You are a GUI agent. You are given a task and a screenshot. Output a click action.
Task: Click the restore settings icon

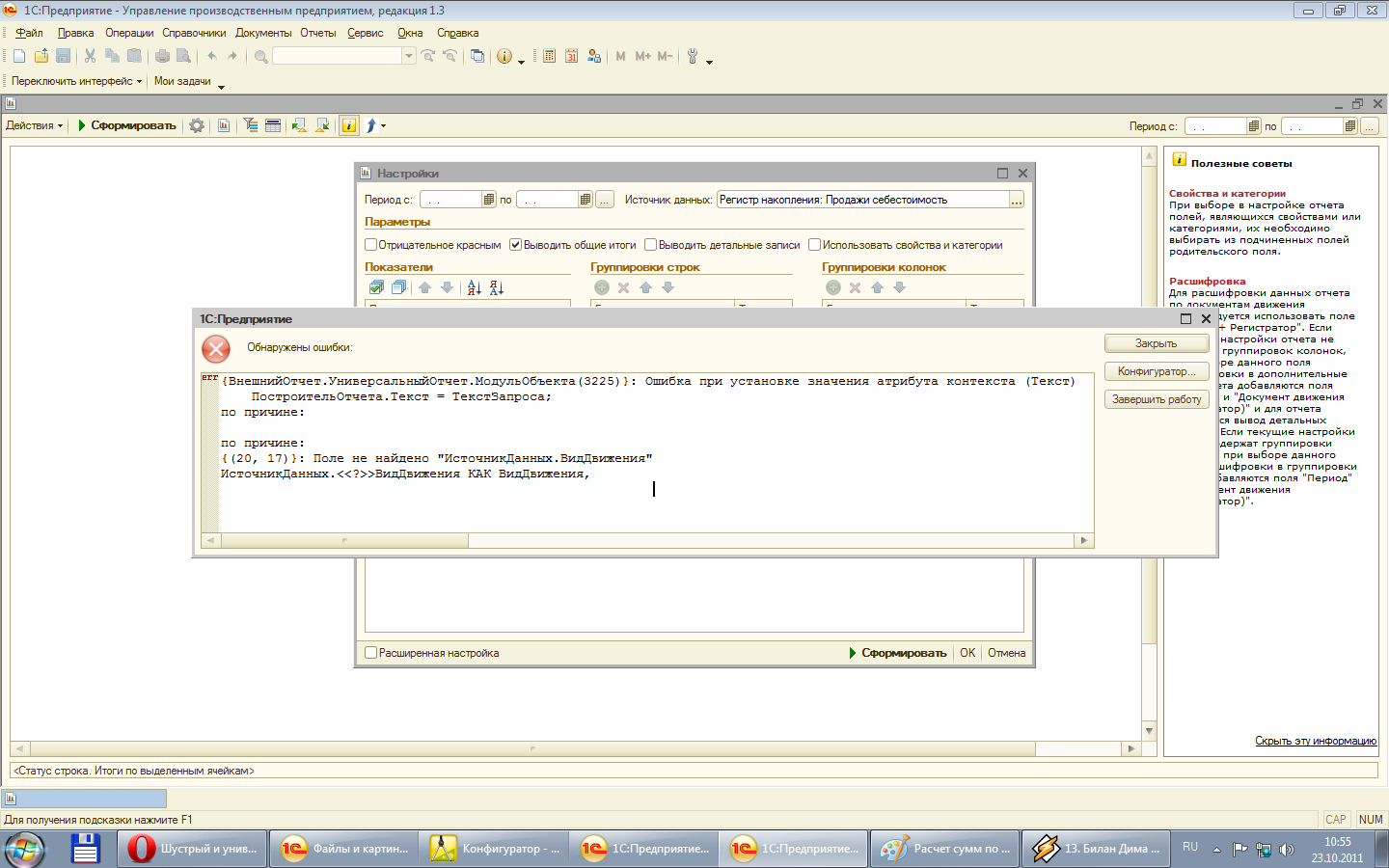pyautogui.click(x=299, y=125)
